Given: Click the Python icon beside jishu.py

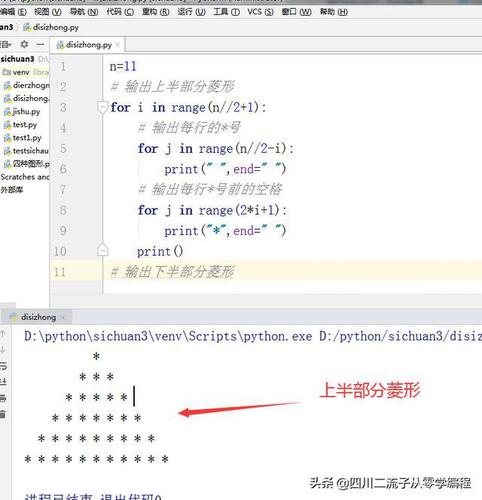Looking at the screenshot, I should pos(7,112).
